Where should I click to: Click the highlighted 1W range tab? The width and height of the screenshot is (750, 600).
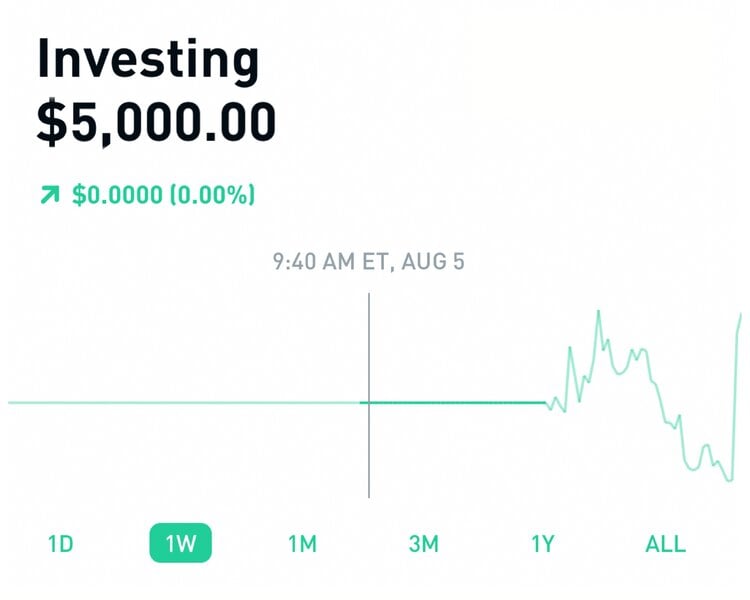[x=181, y=544]
